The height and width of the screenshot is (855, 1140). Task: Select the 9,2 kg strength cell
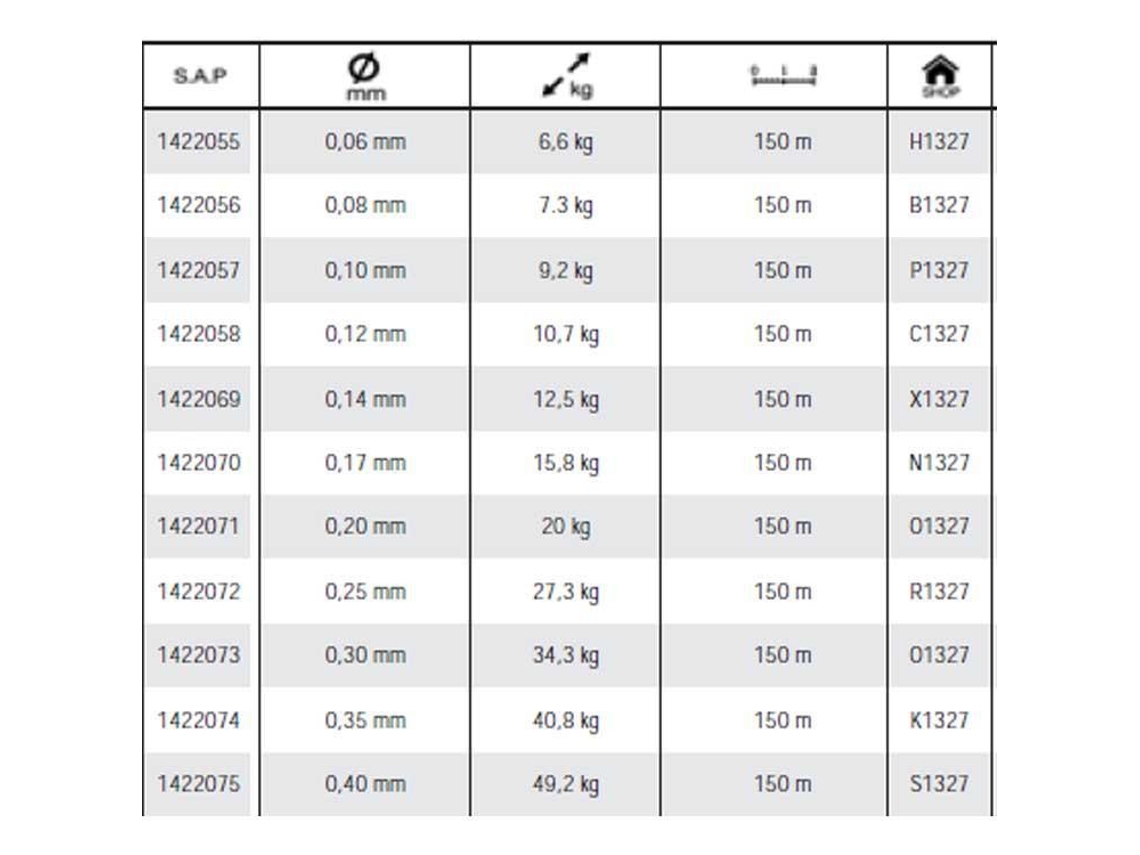click(566, 270)
